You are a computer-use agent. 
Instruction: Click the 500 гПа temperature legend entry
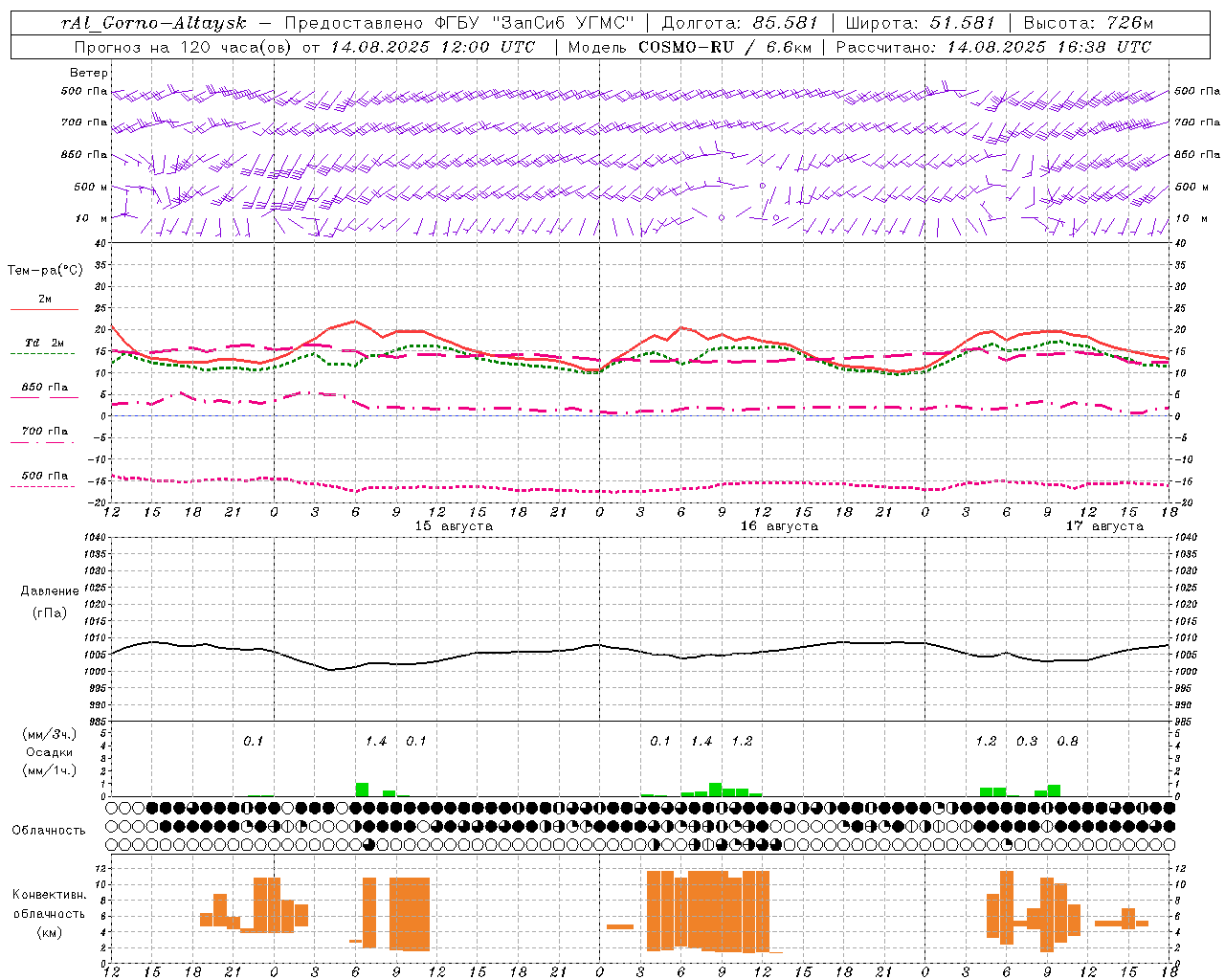click(x=45, y=476)
